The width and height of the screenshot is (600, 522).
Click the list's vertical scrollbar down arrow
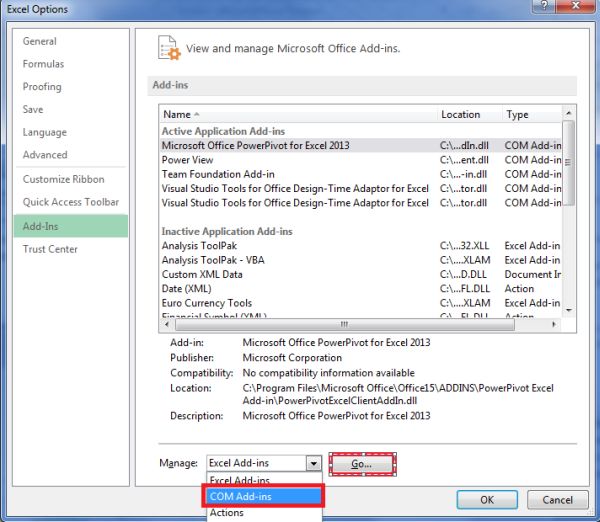(x=569, y=310)
